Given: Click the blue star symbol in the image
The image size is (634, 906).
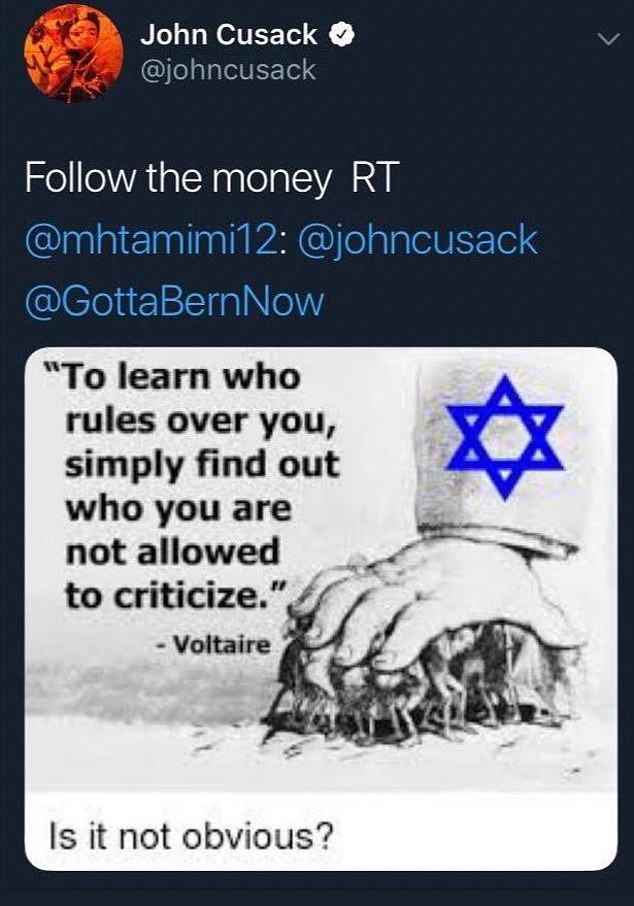Looking at the screenshot, I should [x=505, y=436].
